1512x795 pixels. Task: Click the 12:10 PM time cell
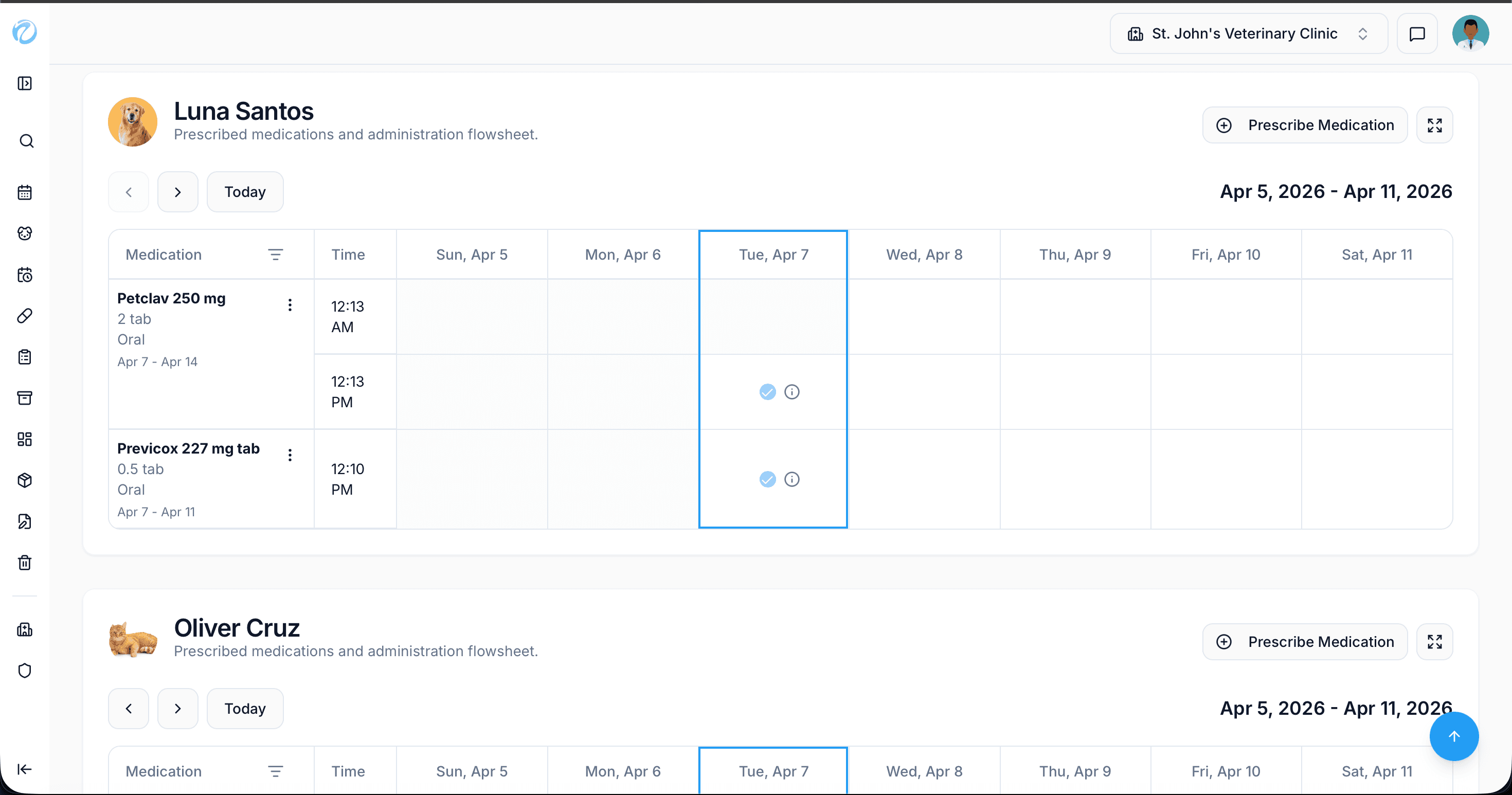coord(355,479)
